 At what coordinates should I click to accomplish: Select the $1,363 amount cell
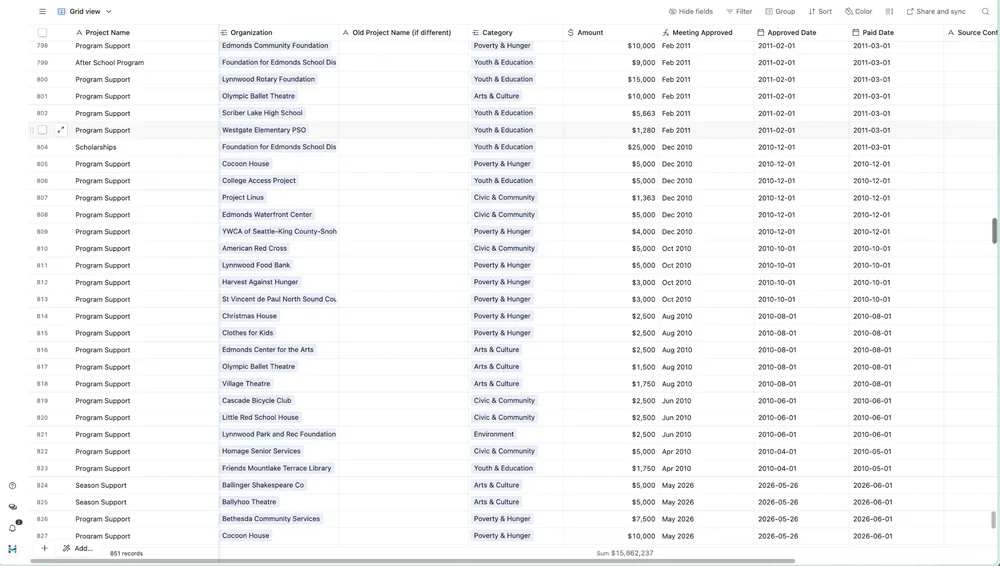(x=611, y=198)
